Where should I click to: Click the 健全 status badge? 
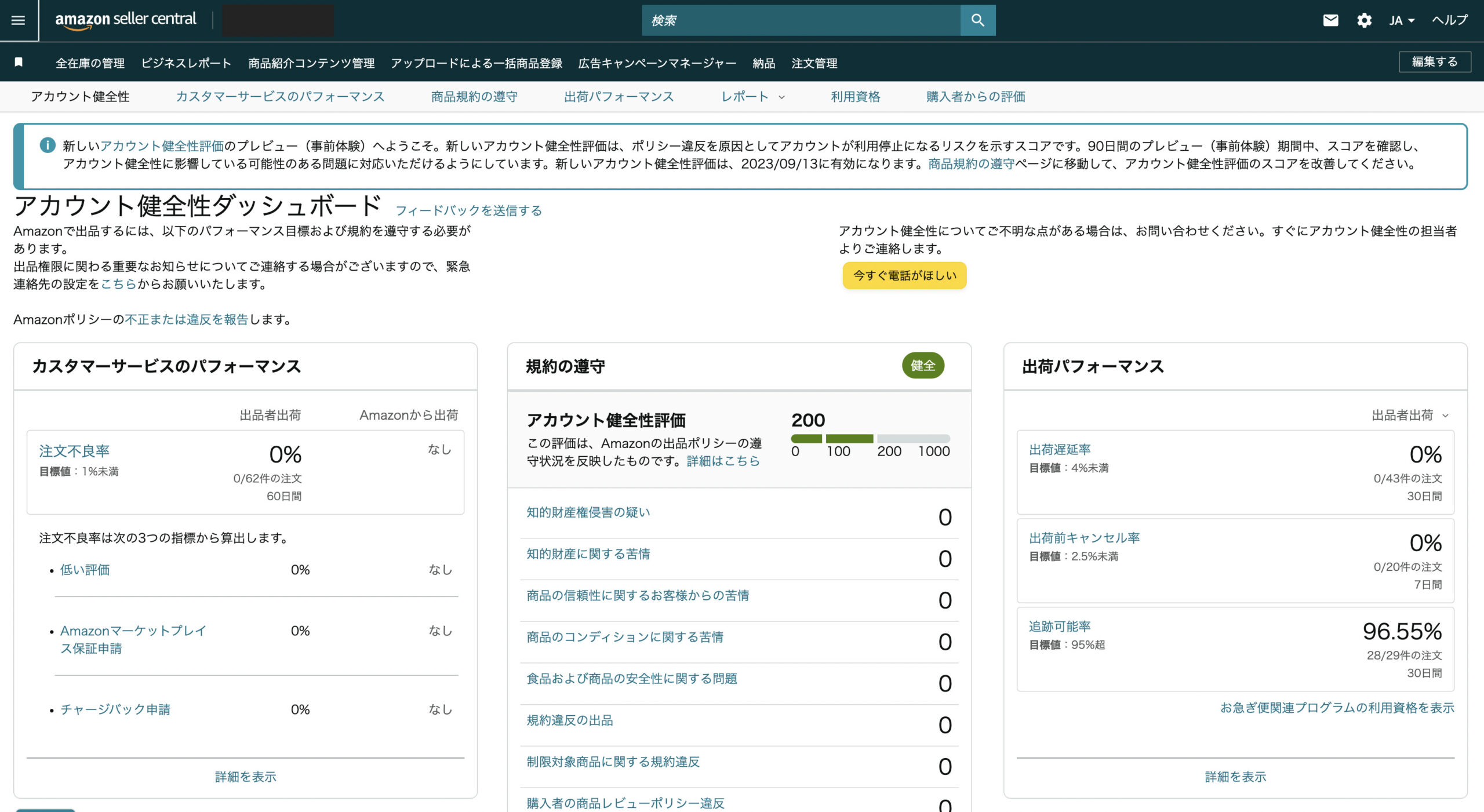point(923,366)
